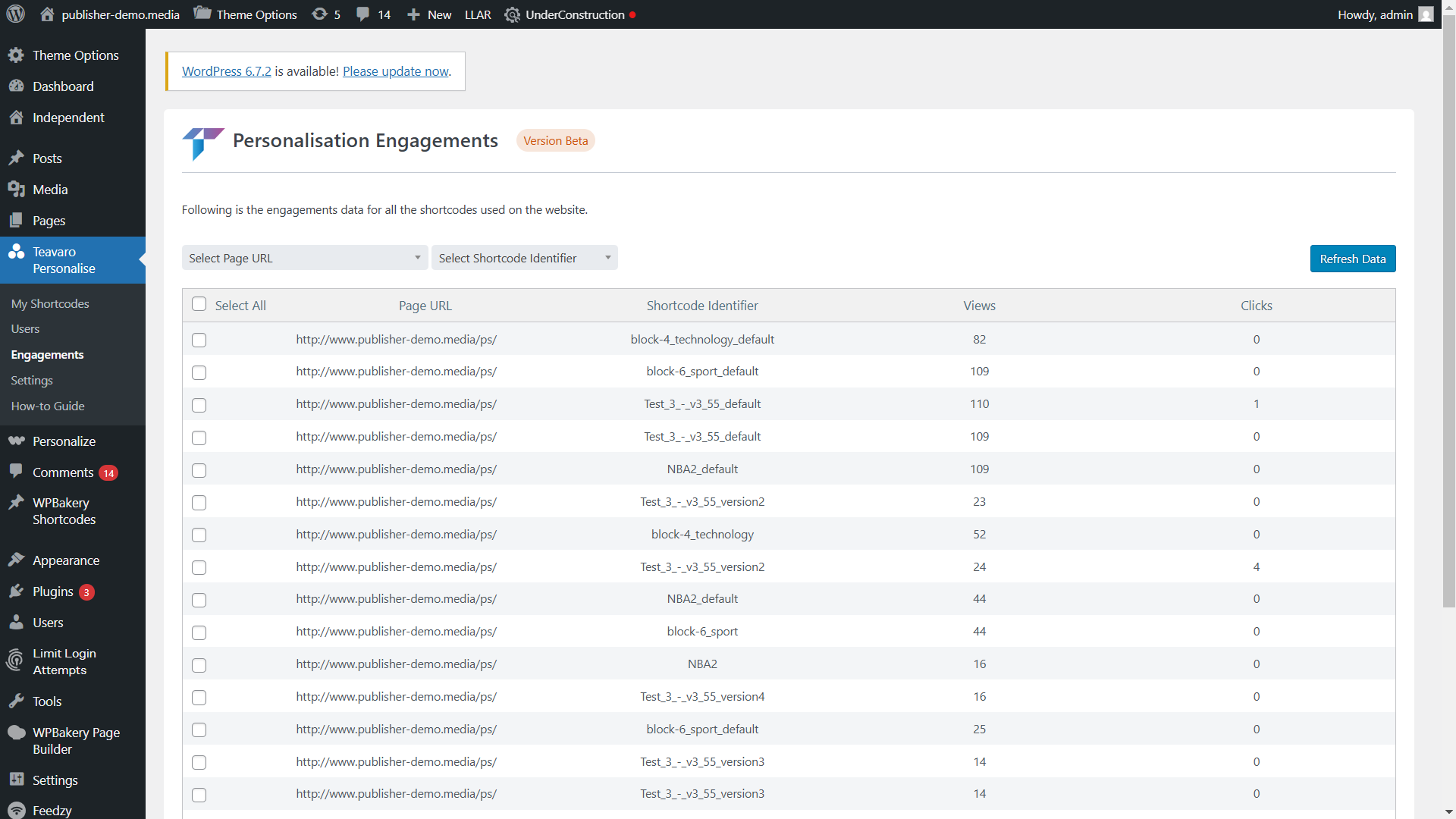Open Media library from sidebar icon
Image resolution: width=1456 pixels, height=819 pixels.
pyautogui.click(x=16, y=190)
